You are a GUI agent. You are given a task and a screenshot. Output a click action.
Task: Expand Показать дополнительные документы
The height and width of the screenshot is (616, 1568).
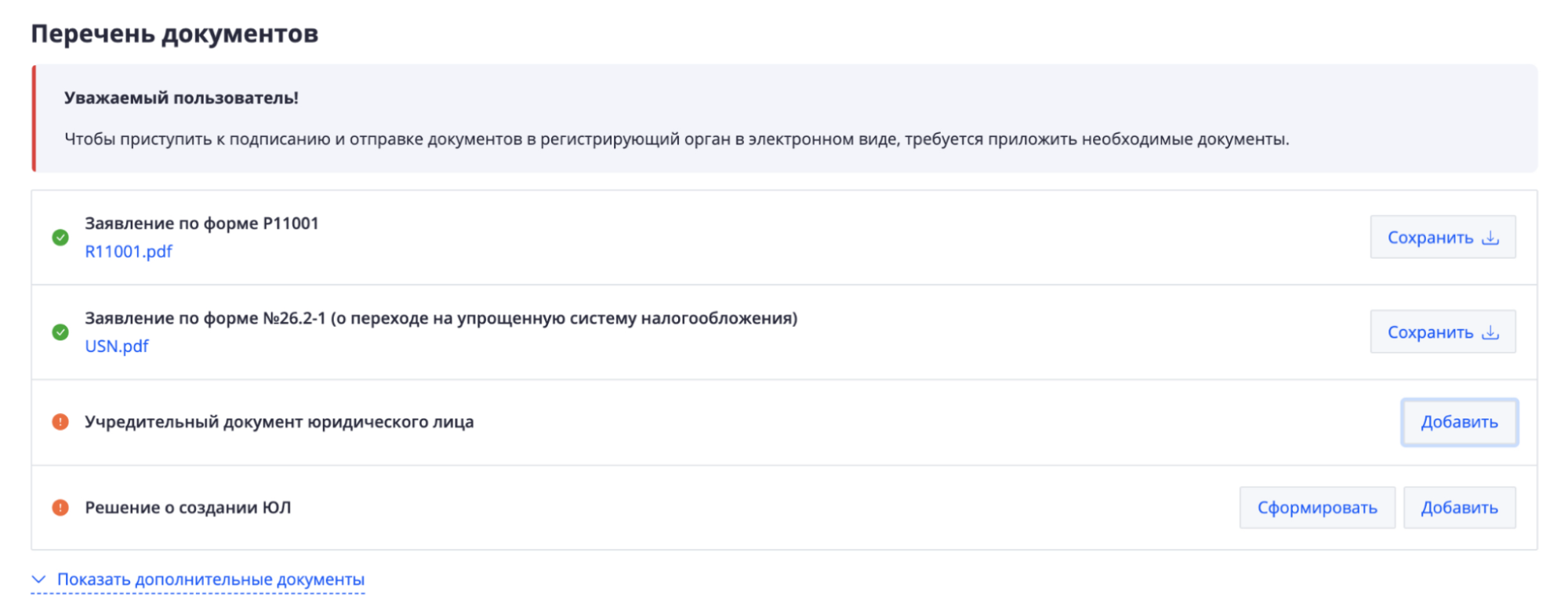click(198, 580)
